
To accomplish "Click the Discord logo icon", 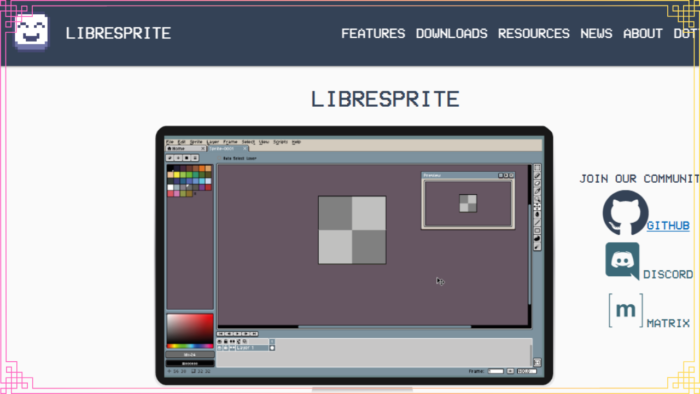I will point(622,261).
